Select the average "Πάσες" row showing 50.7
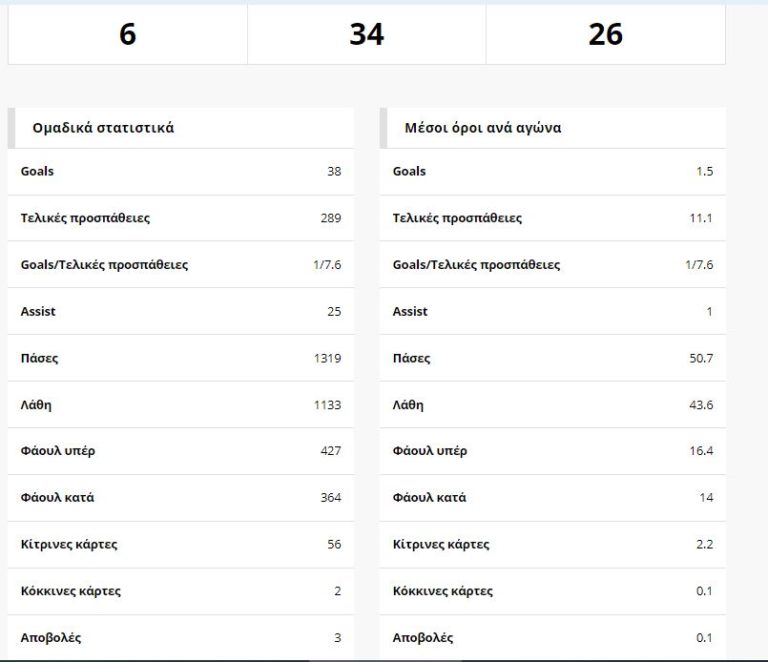Image resolution: width=768 pixels, height=662 pixels. tap(552, 358)
